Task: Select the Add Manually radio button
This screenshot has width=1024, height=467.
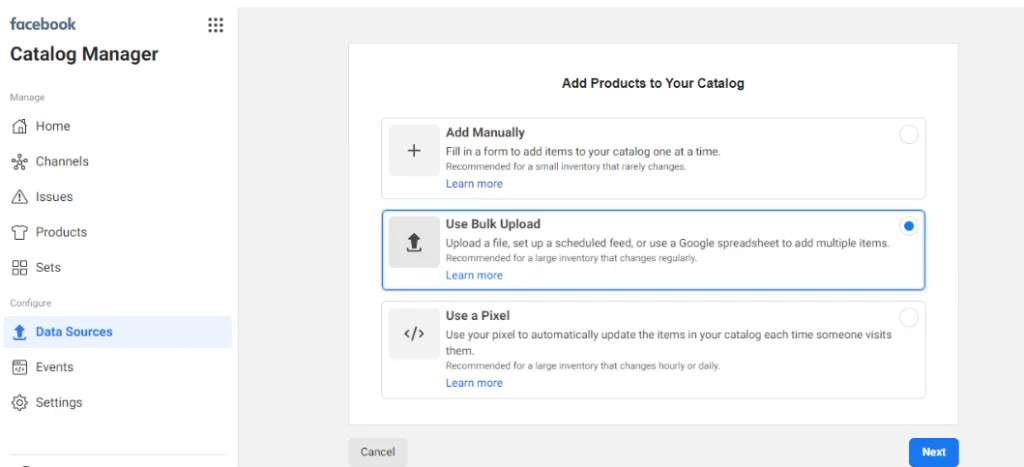Action: 908,135
